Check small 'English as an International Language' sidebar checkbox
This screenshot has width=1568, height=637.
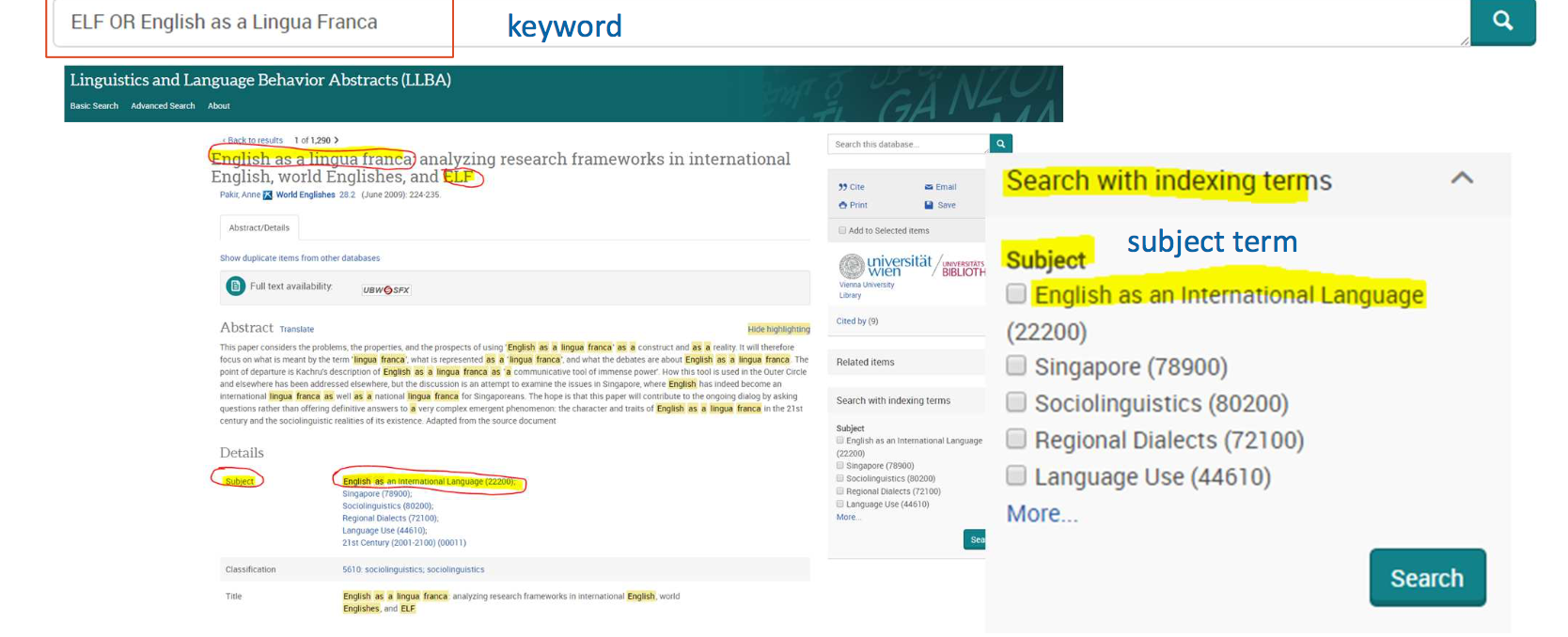[840, 441]
